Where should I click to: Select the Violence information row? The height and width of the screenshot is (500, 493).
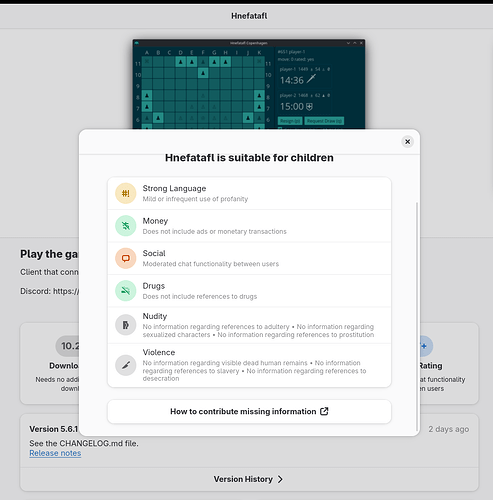[249, 365]
